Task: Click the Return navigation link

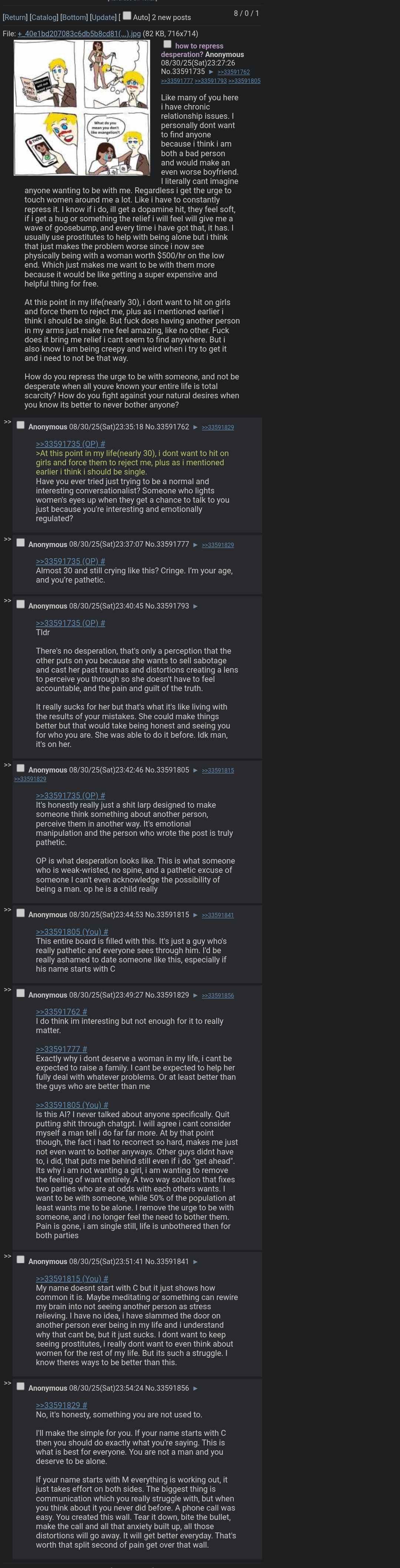Action: pyautogui.click(x=15, y=18)
